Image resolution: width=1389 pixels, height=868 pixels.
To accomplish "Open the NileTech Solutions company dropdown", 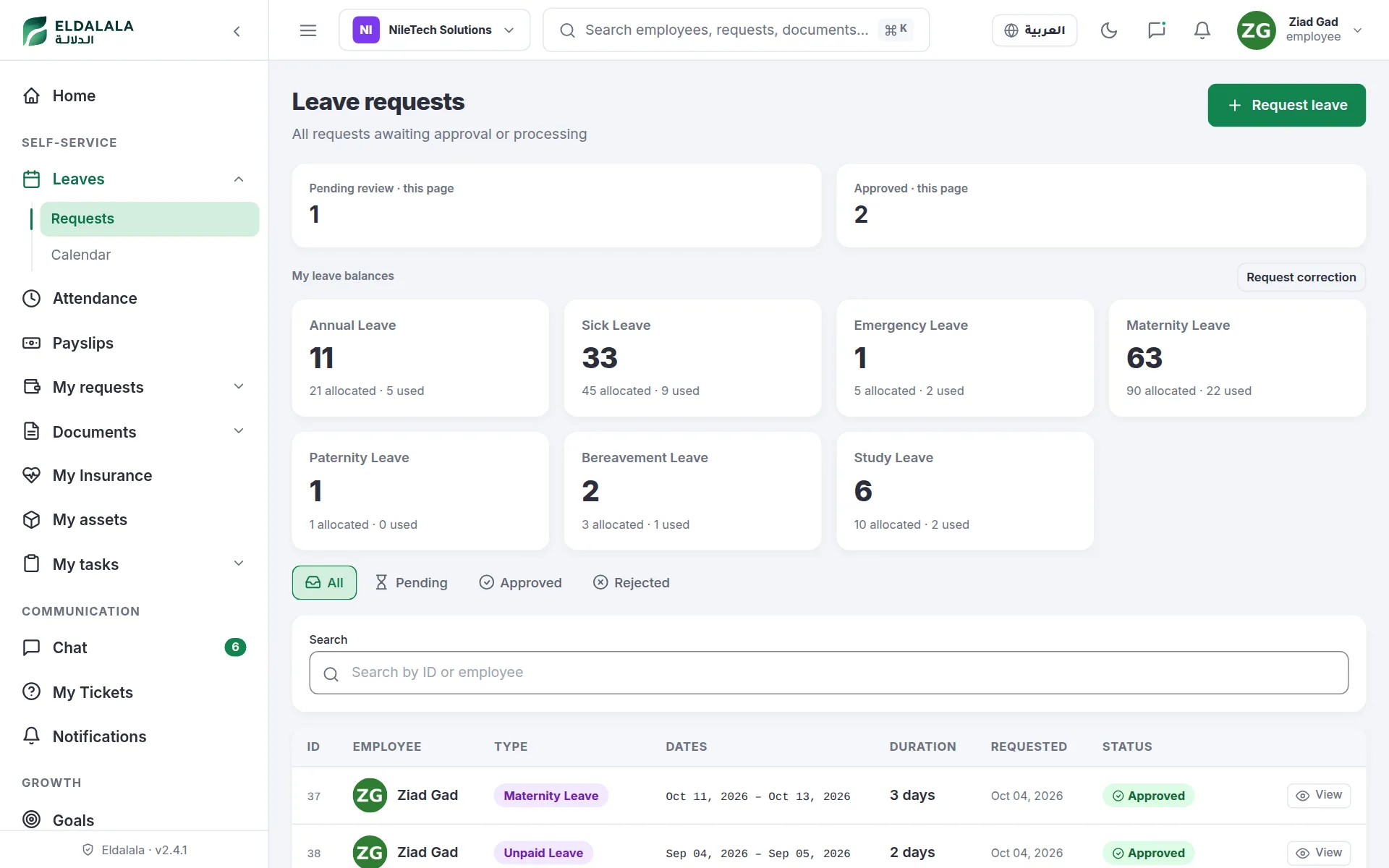I will 434,30.
